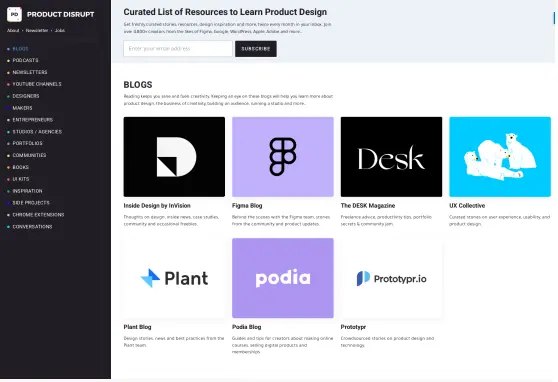This screenshot has height=382, width=558.
Task: Click the UX Collective title link
Action: pos(467,206)
